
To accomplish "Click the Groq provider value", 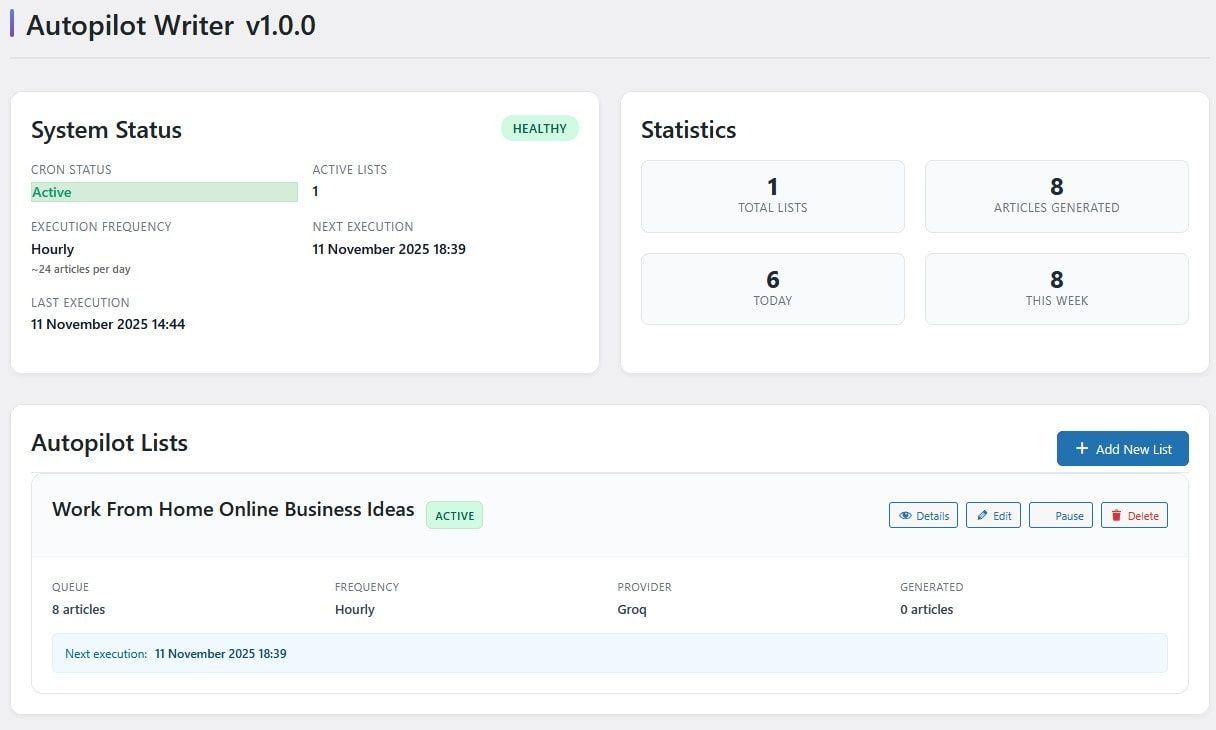I will pos(632,609).
